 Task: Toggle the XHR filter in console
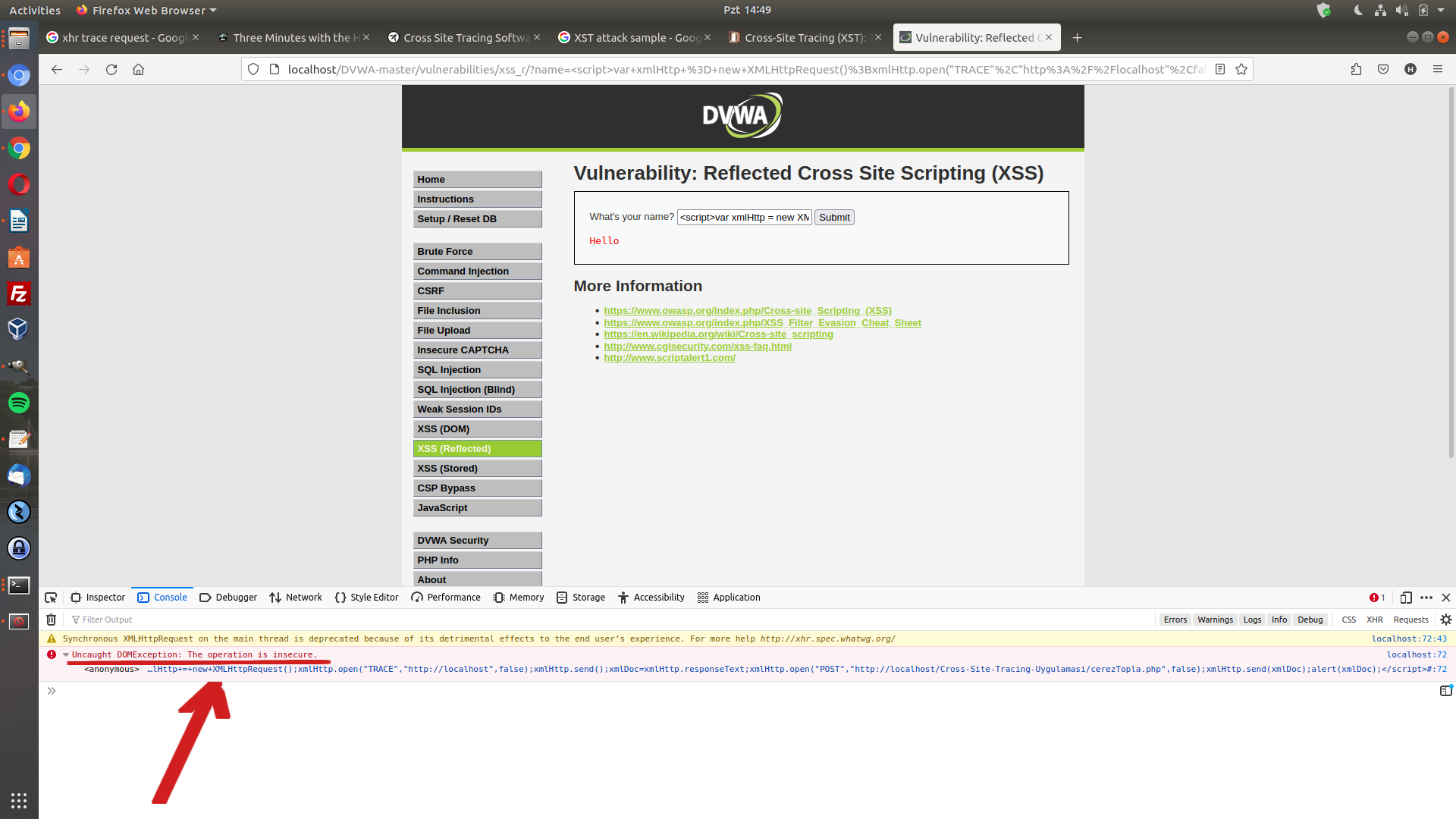pos(1374,620)
